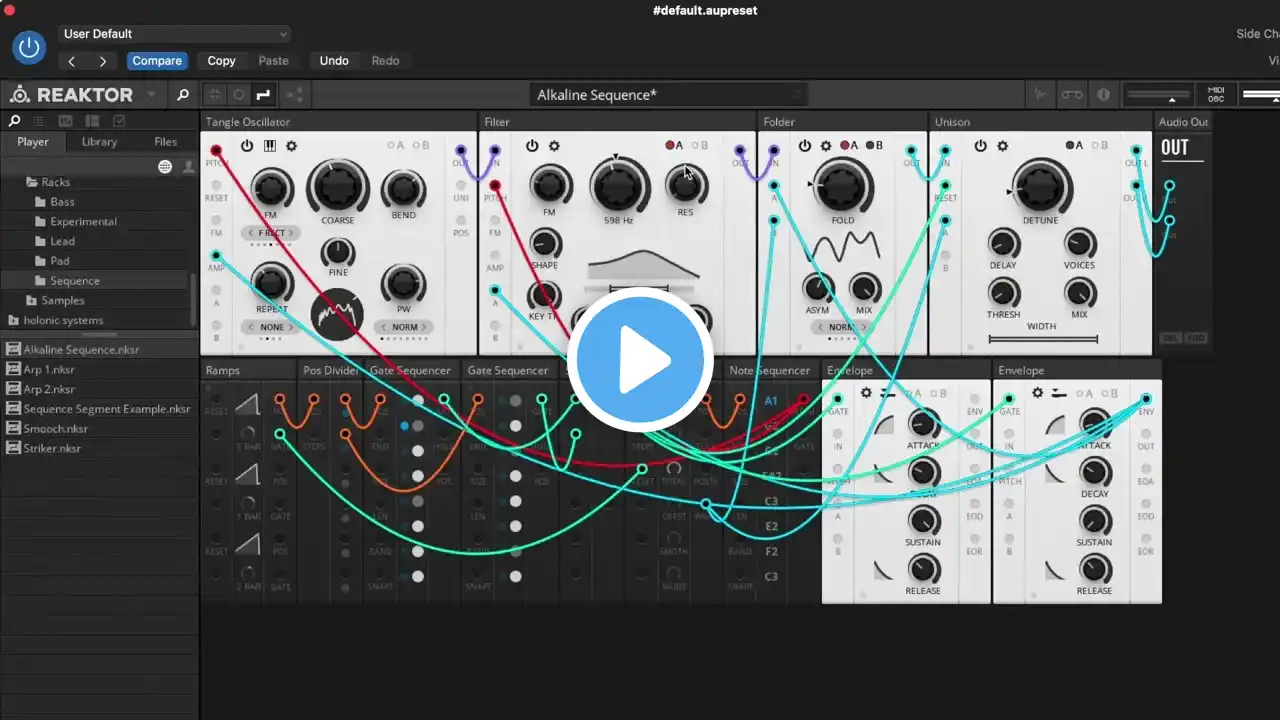Click the globe factory content icon
Viewport: 1280px width, 720px height.
pos(165,167)
